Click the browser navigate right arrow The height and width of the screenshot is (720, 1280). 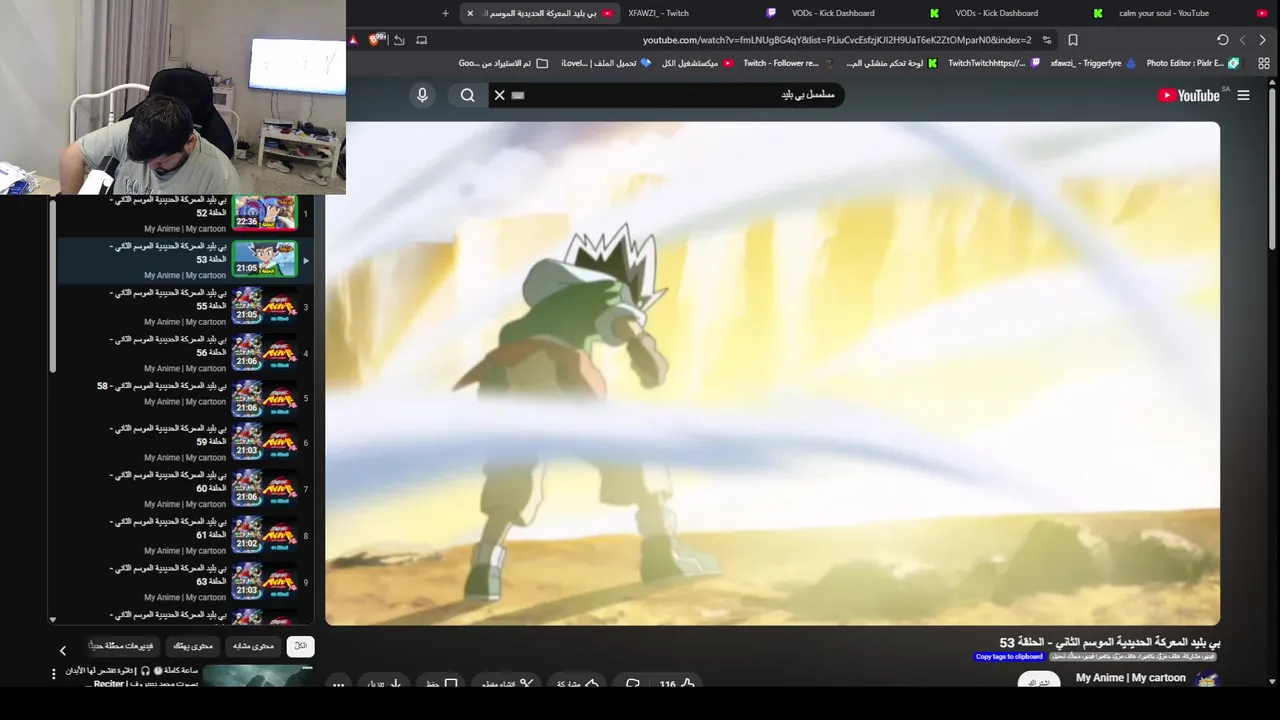[1262, 40]
